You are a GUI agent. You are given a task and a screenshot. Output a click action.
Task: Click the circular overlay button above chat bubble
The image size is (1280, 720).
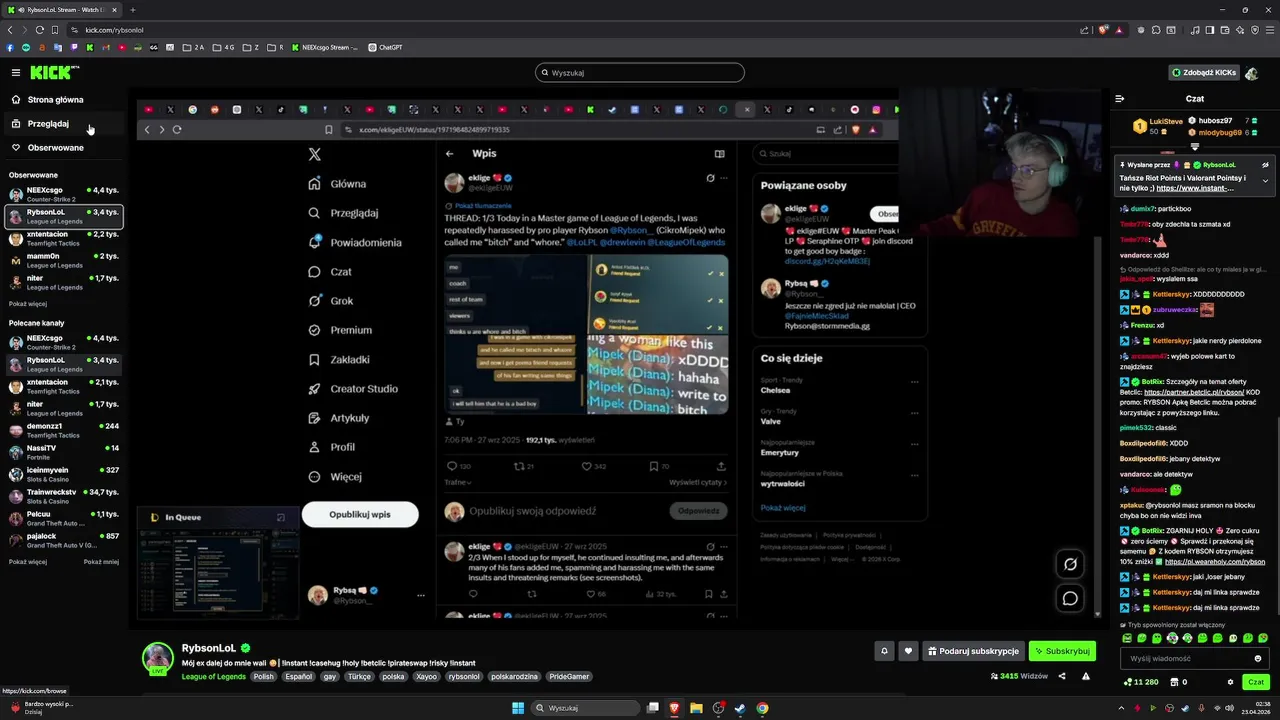tap(1070, 564)
